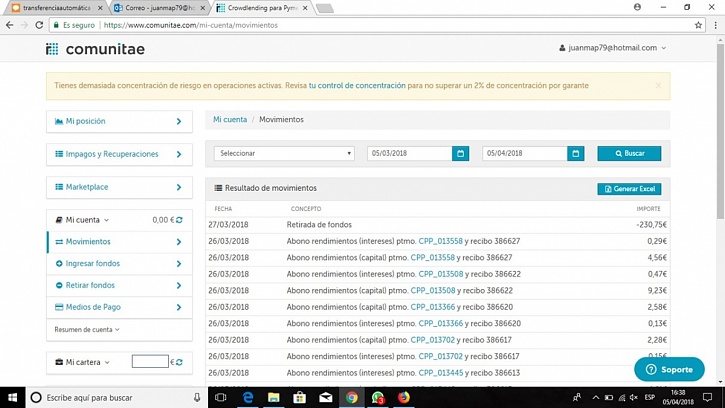
Task: Bookmark this page with the star icon
Action: 699,25
